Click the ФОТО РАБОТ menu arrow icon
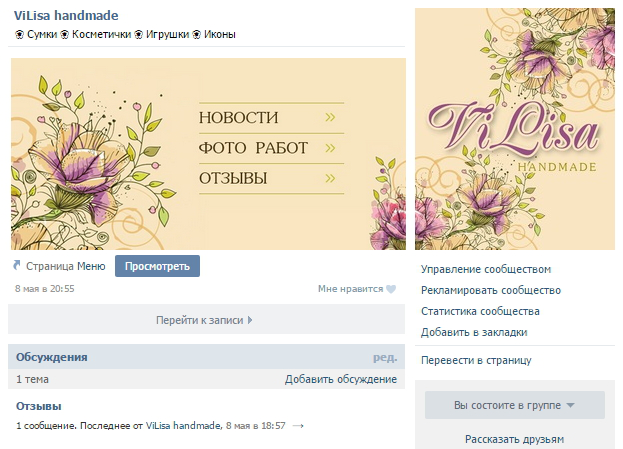The width and height of the screenshot is (623, 449). click(330, 148)
